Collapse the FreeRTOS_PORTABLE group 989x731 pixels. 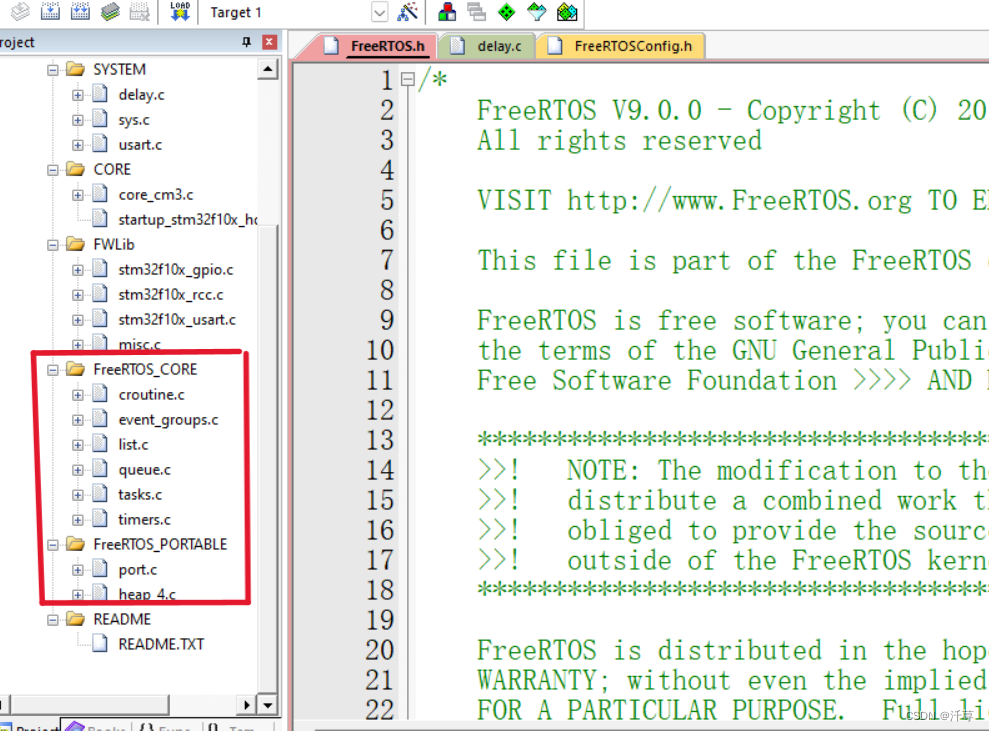[53, 544]
